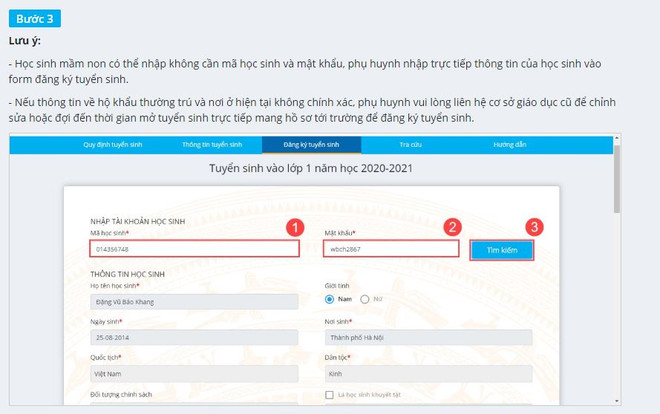Open the Quy định tuyển sinh tab

click(111, 145)
